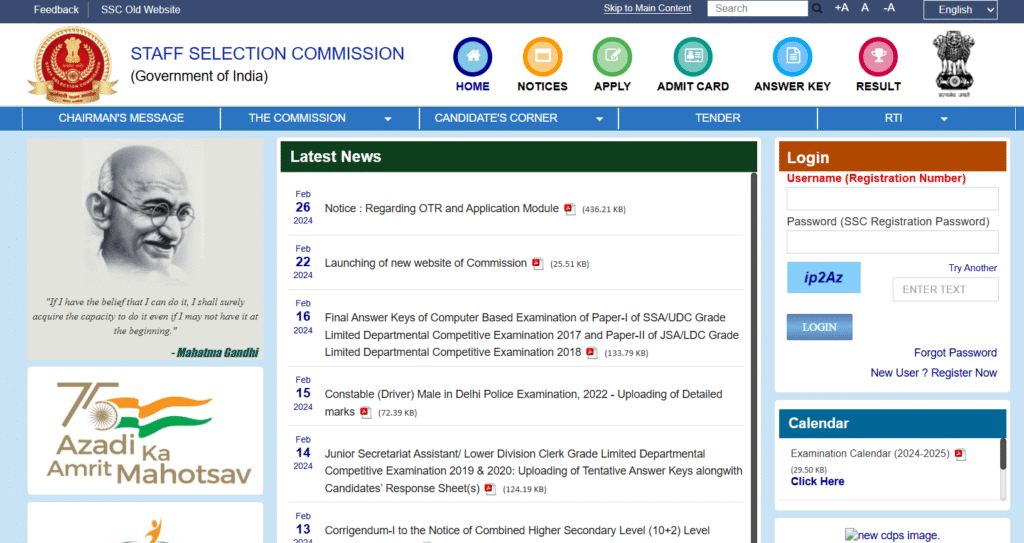This screenshot has height=543, width=1024.
Task: Focus the SSC Registration Password field
Action: point(893,242)
